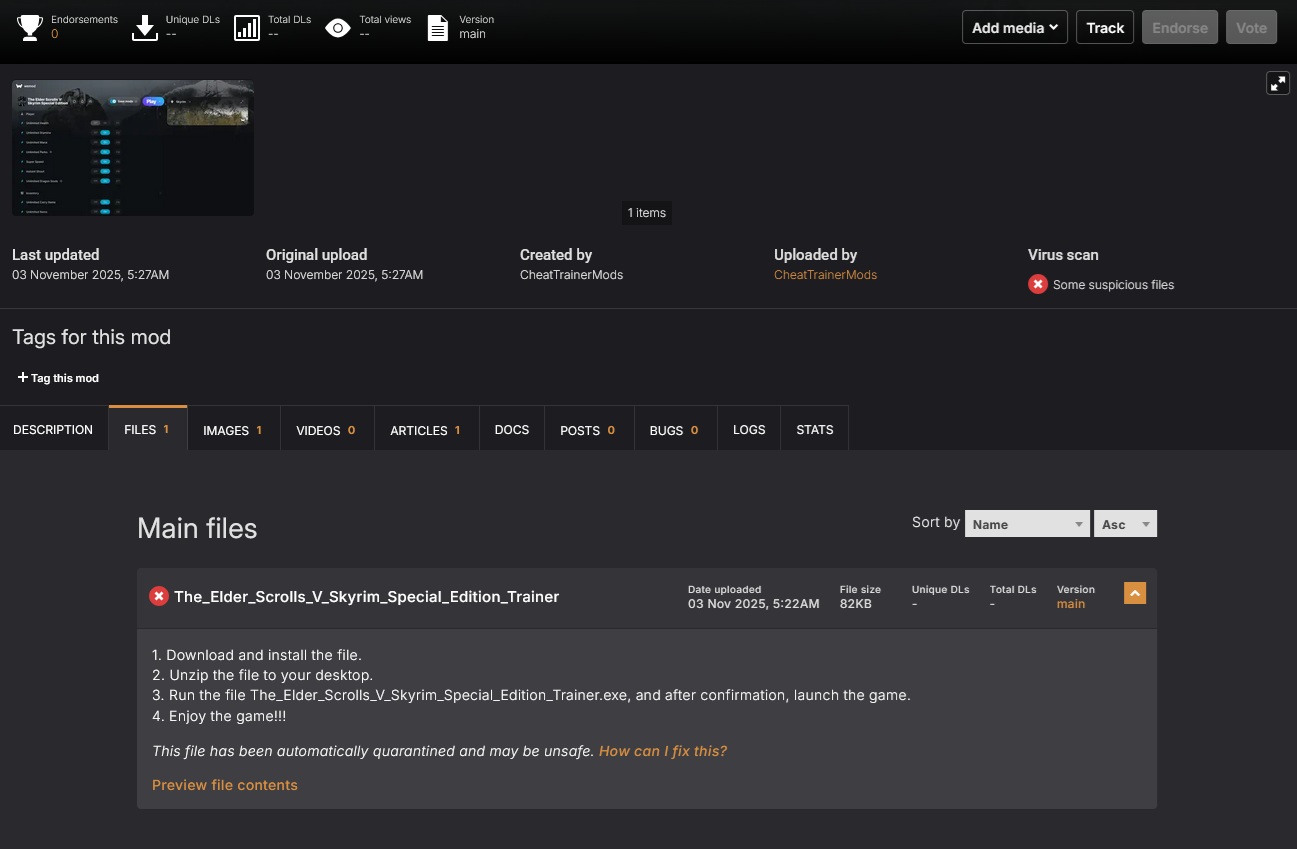Click the 'Main files' heading
The width and height of the screenshot is (1297, 849).
tap(197, 528)
